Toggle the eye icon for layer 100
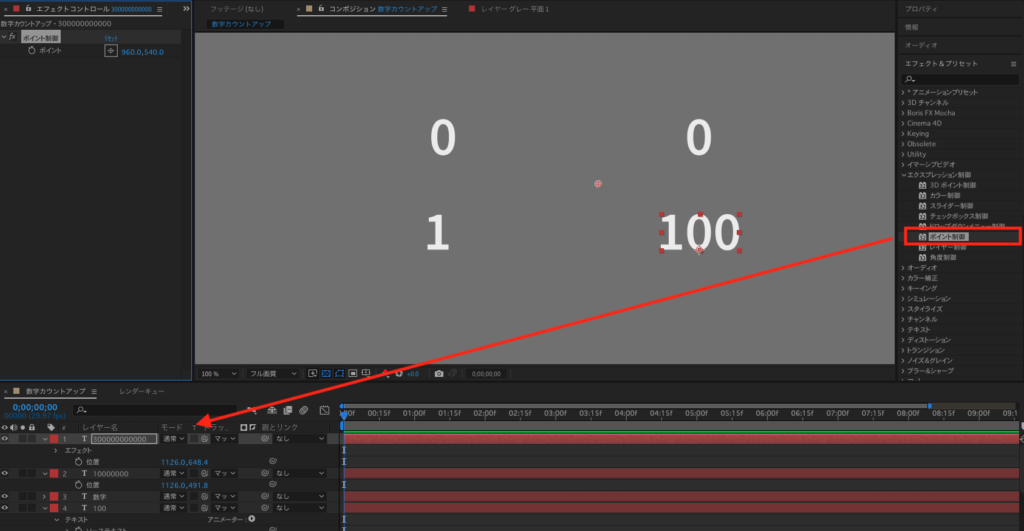 [x=5, y=508]
